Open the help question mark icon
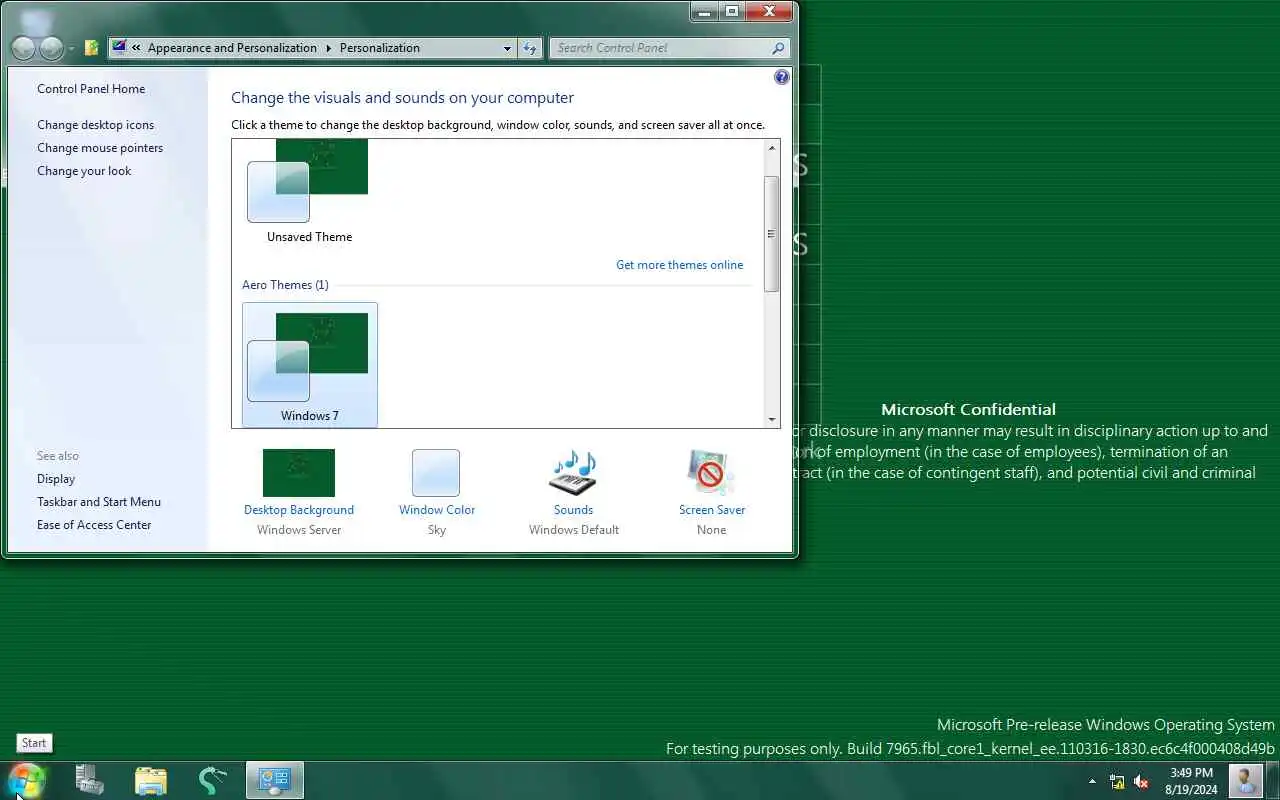Image resolution: width=1280 pixels, height=800 pixels. (x=782, y=77)
